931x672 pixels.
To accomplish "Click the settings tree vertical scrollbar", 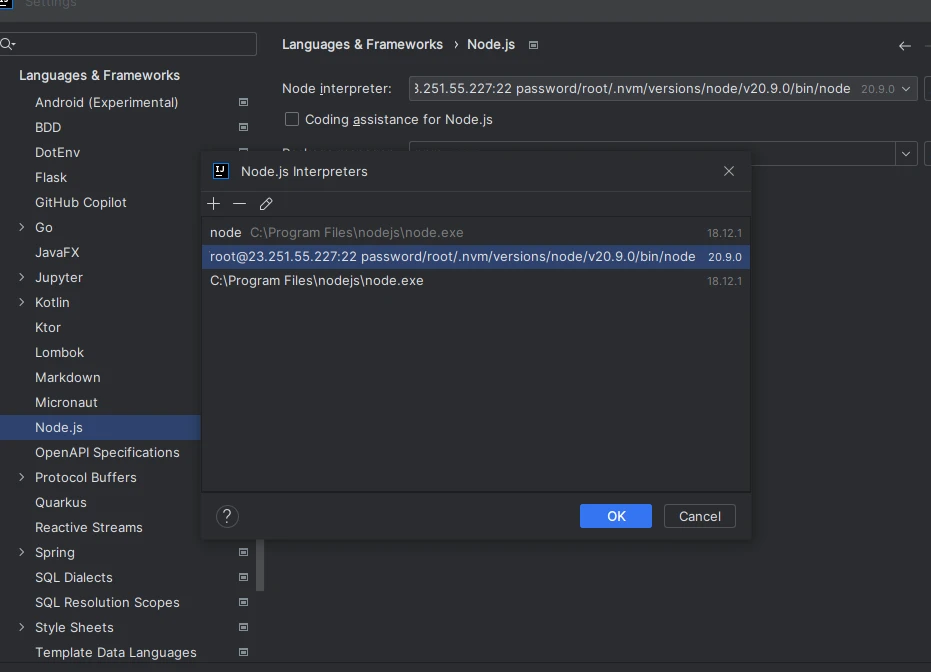I will coord(260,565).
